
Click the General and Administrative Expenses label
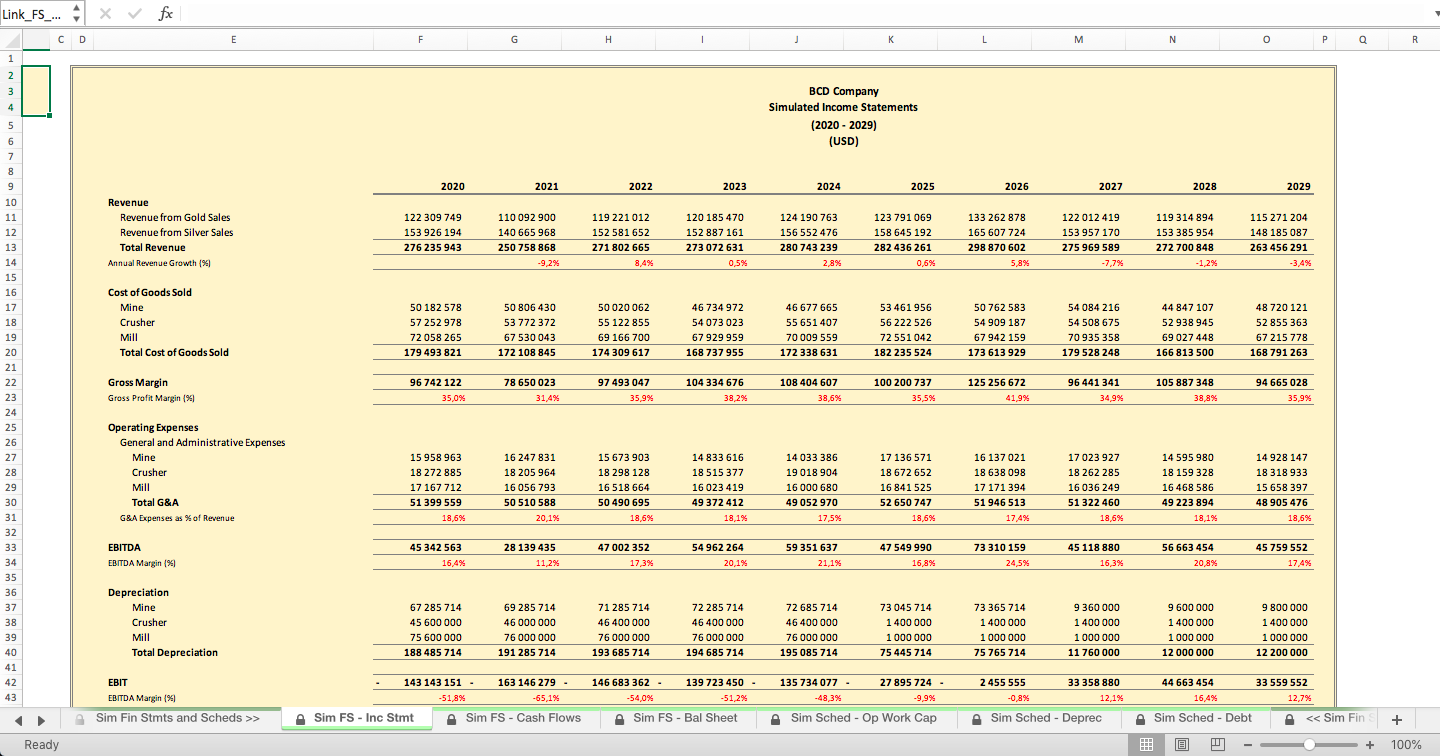coord(202,442)
